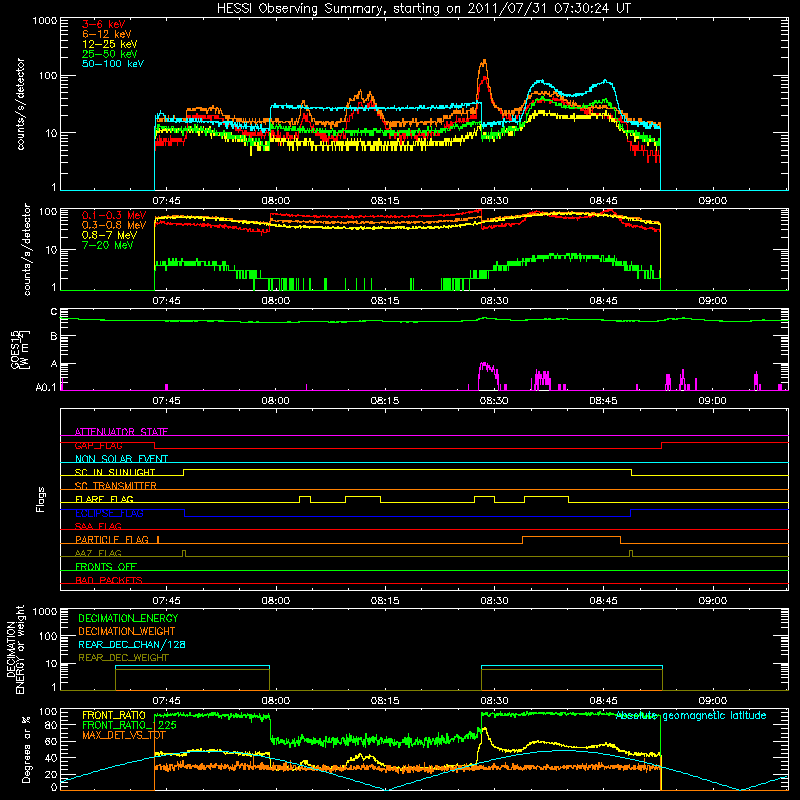Select the yellow 12-25 keV legend label

coord(110,44)
